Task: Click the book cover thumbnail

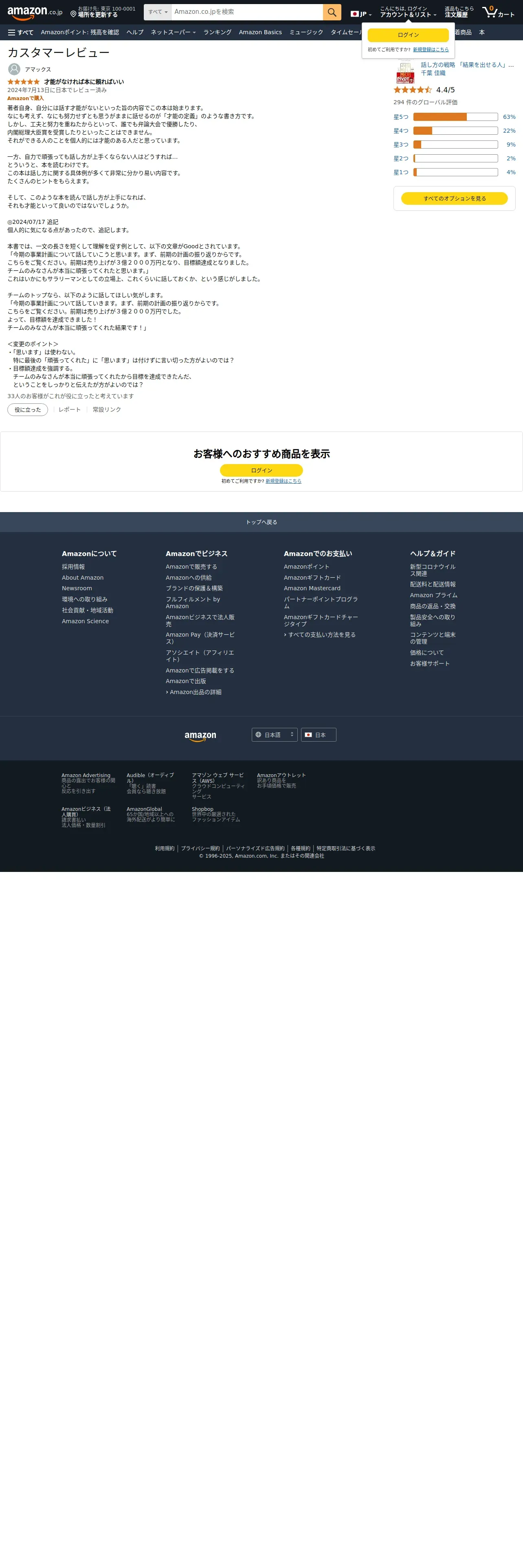Action: [405, 72]
